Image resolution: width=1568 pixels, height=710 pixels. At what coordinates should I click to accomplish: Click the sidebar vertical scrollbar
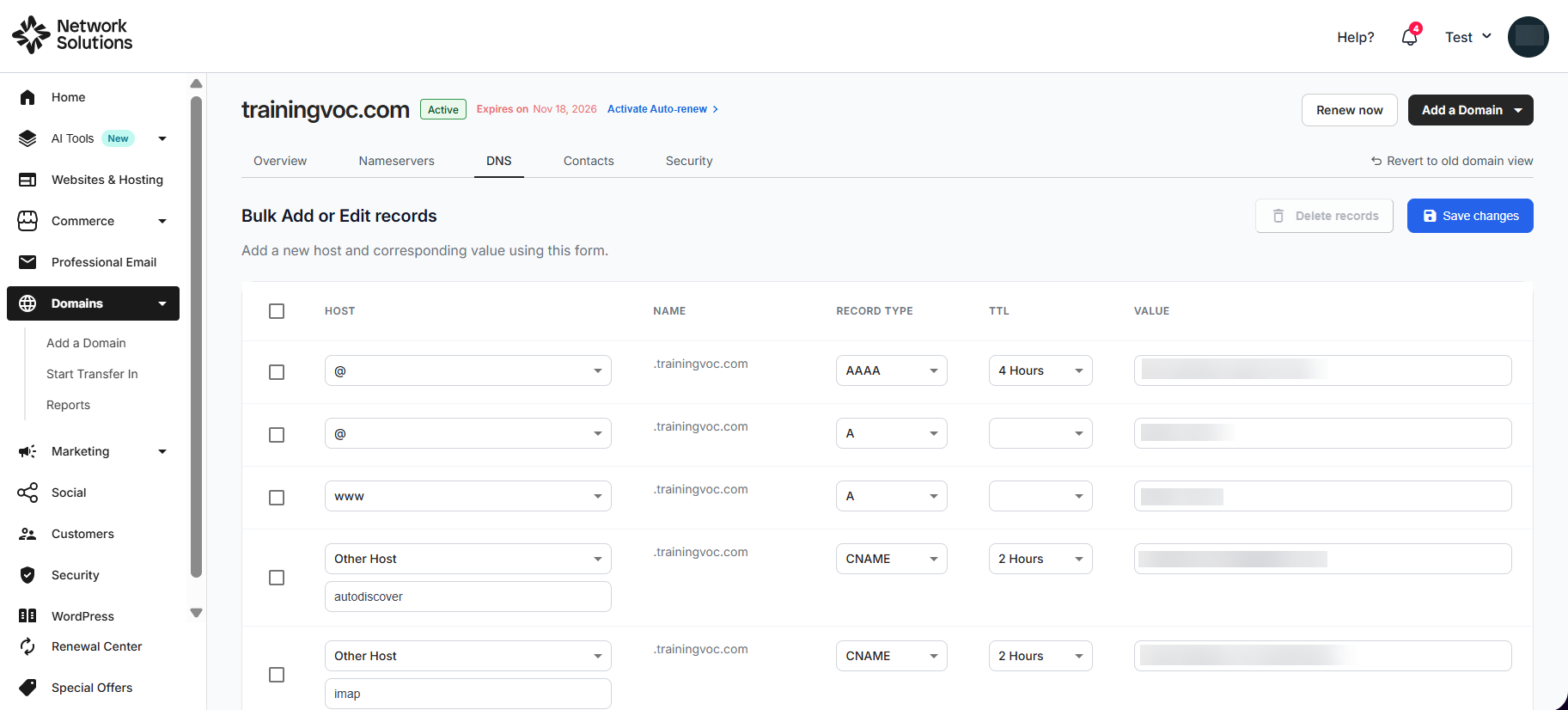(x=196, y=335)
